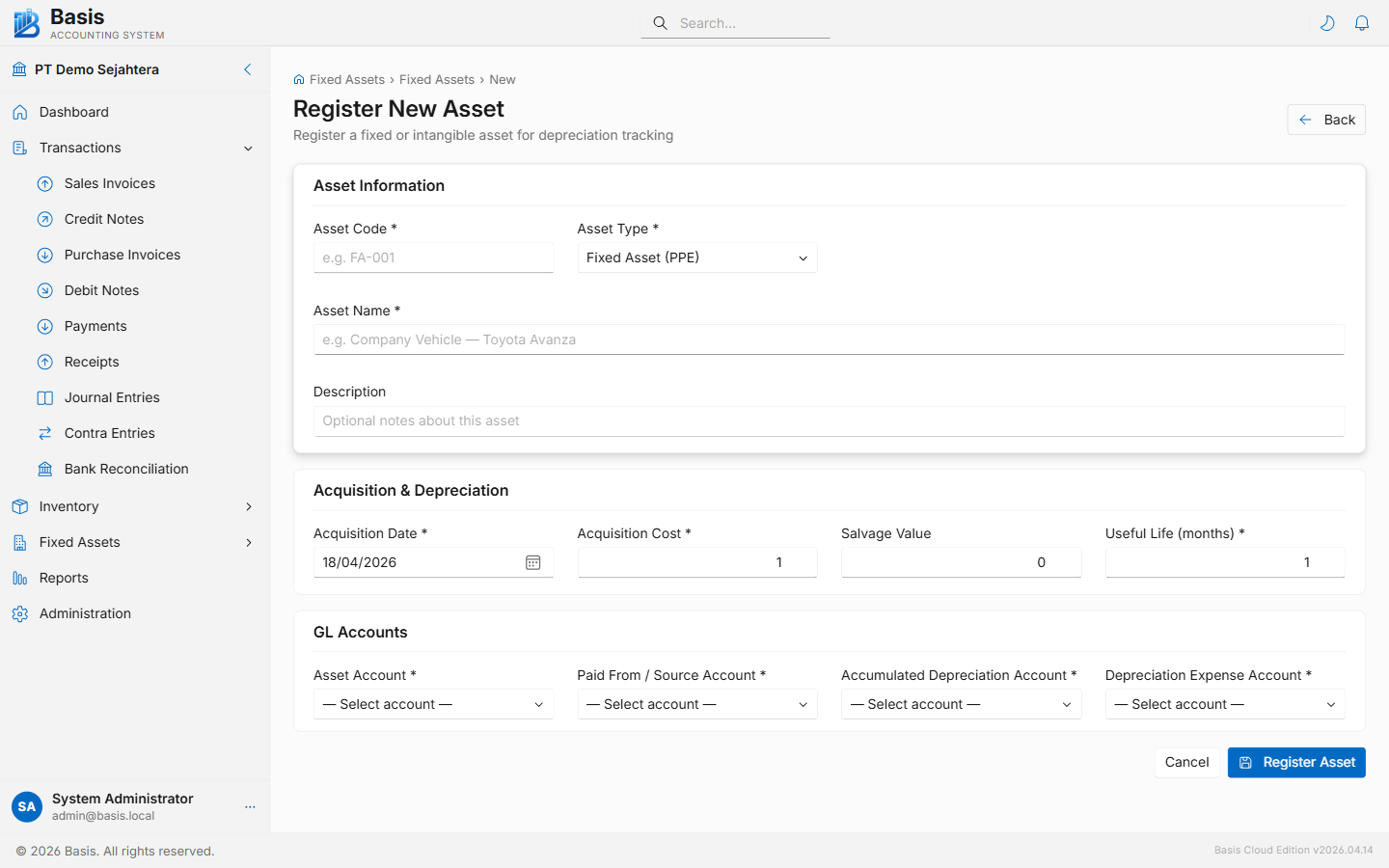The image size is (1389, 868).
Task: Collapse the company sidebar with the chevron
Action: click(x=247, y=69)
